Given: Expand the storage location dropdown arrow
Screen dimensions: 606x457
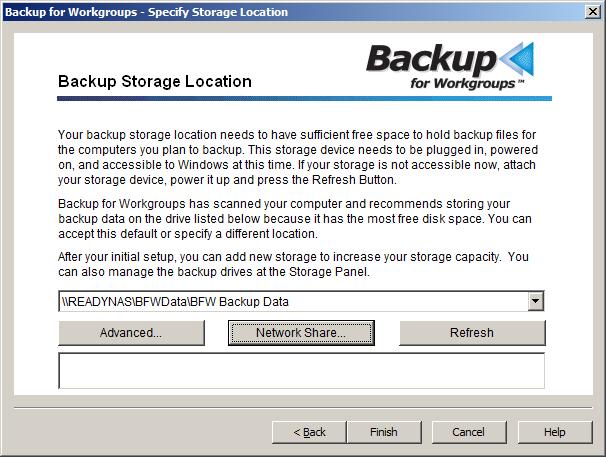Looking at the screenshot, I should 536,301.
